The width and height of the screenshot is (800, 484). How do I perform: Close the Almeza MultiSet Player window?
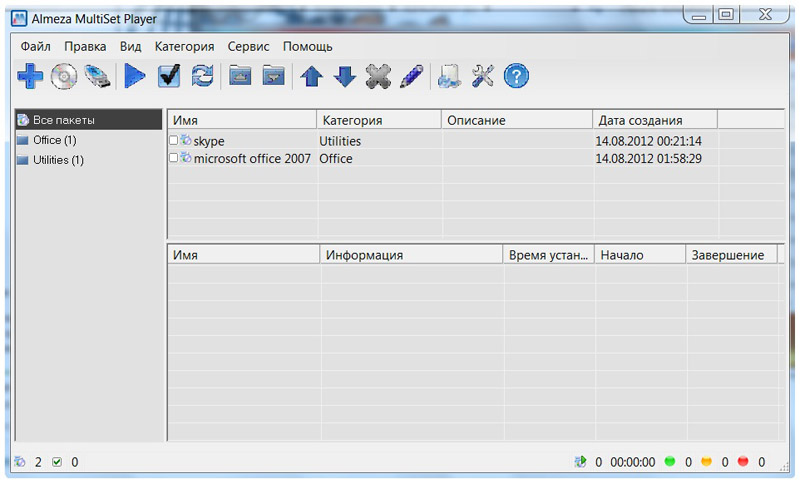[x=765, y=15]
